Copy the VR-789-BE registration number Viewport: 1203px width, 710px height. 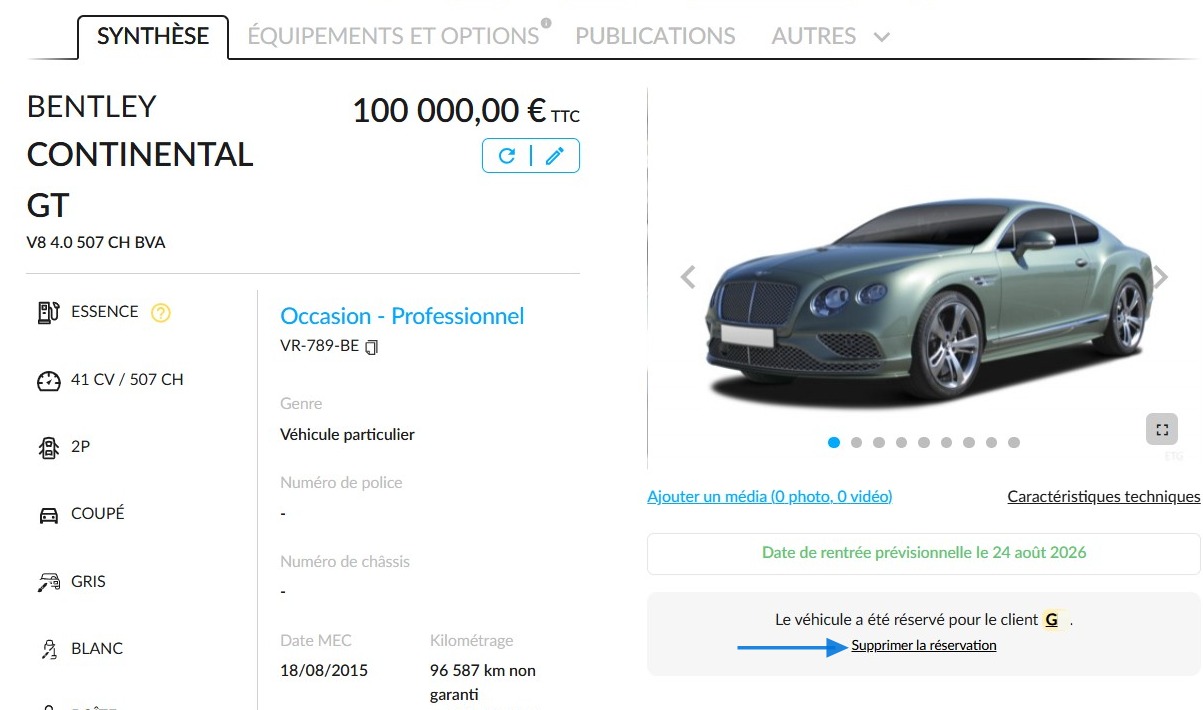[x=372, y=348]
